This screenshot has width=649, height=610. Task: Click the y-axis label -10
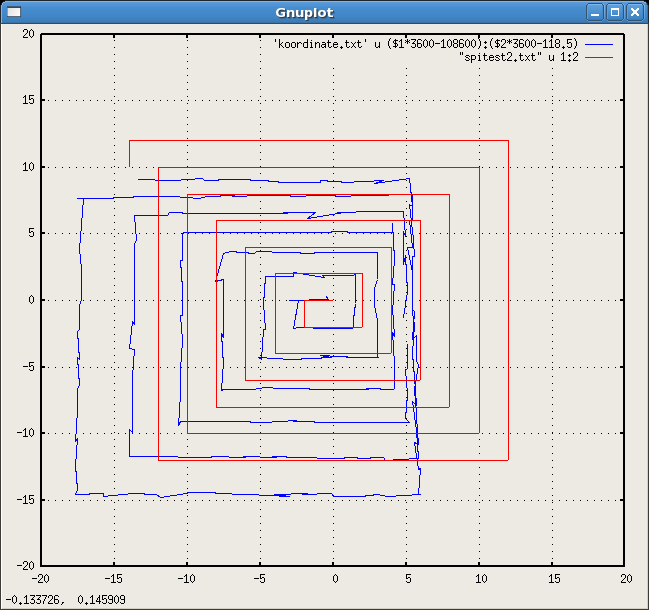click(26, 433)
